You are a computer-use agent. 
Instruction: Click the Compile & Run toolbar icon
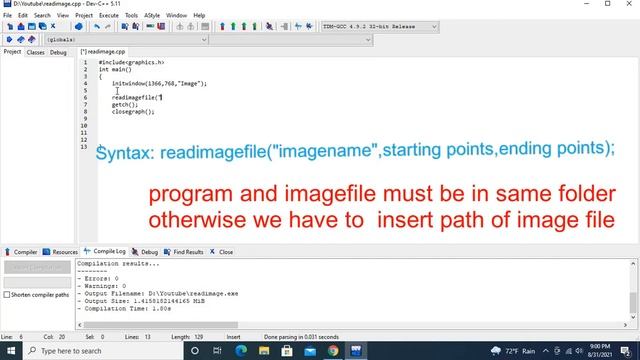coord(244,27)
